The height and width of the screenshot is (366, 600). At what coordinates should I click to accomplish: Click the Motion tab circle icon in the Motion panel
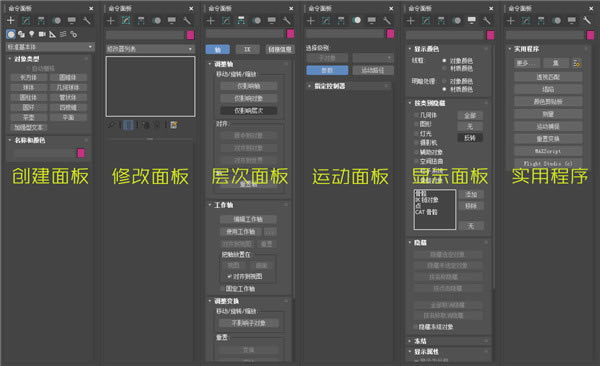point(357,20)
